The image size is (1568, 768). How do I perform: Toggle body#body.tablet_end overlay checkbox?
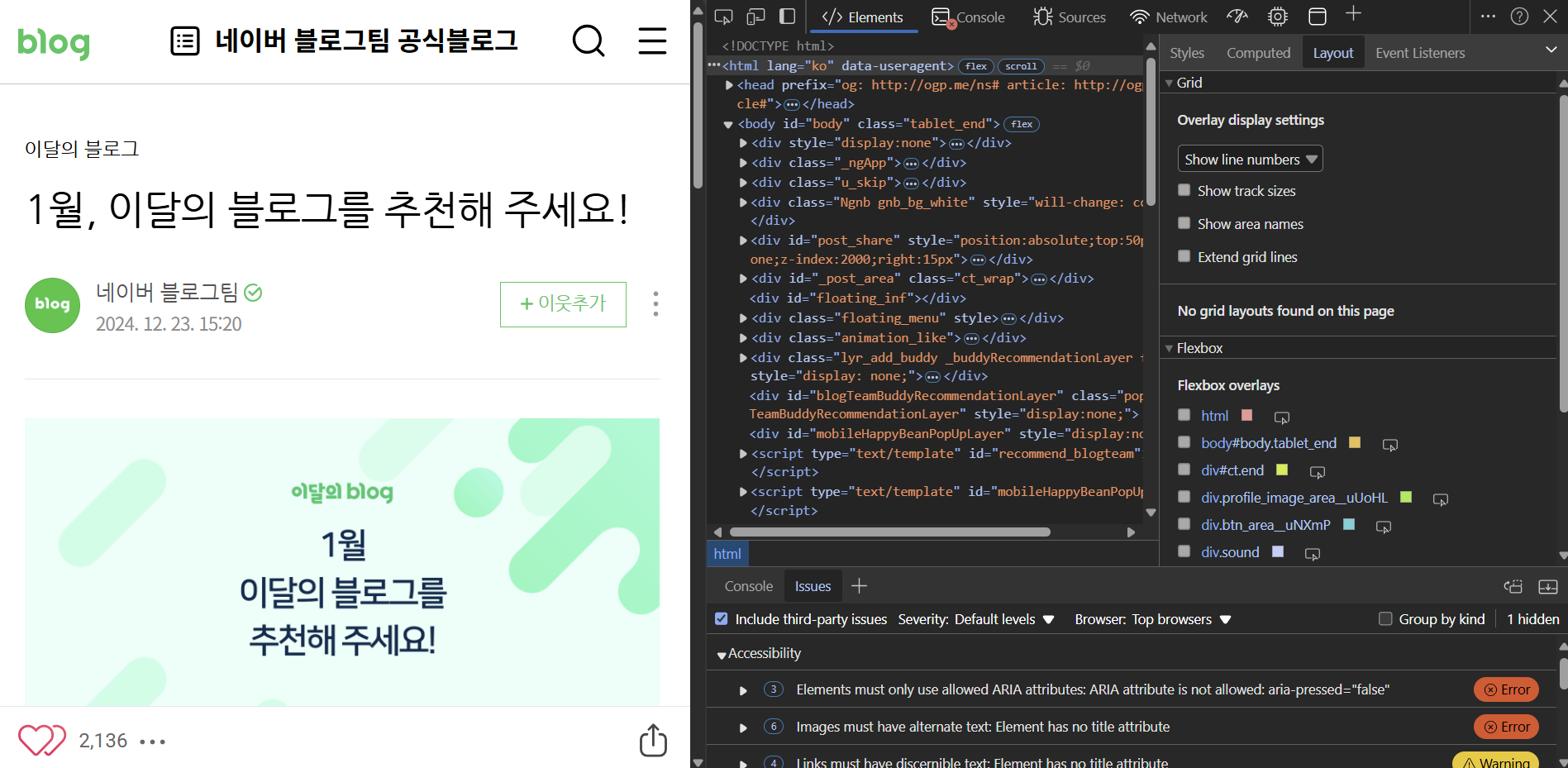point(1184,442)
